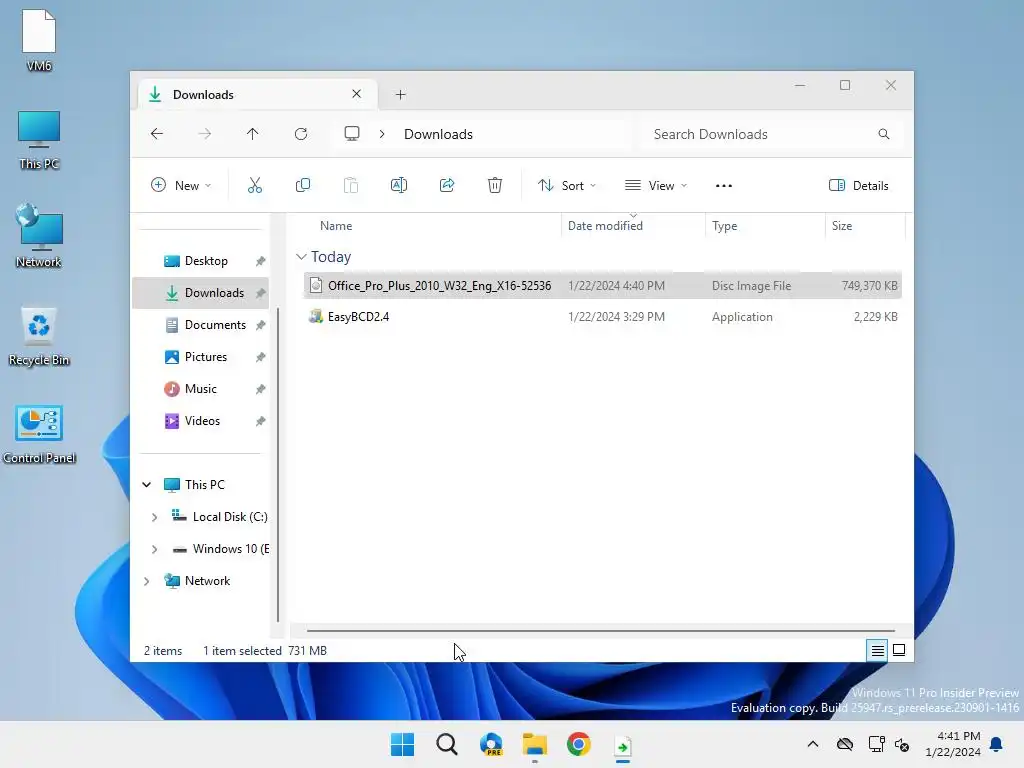
Task: Open the Sort dropdown menu
Action: pyautogui.click(x=567, y=185)
